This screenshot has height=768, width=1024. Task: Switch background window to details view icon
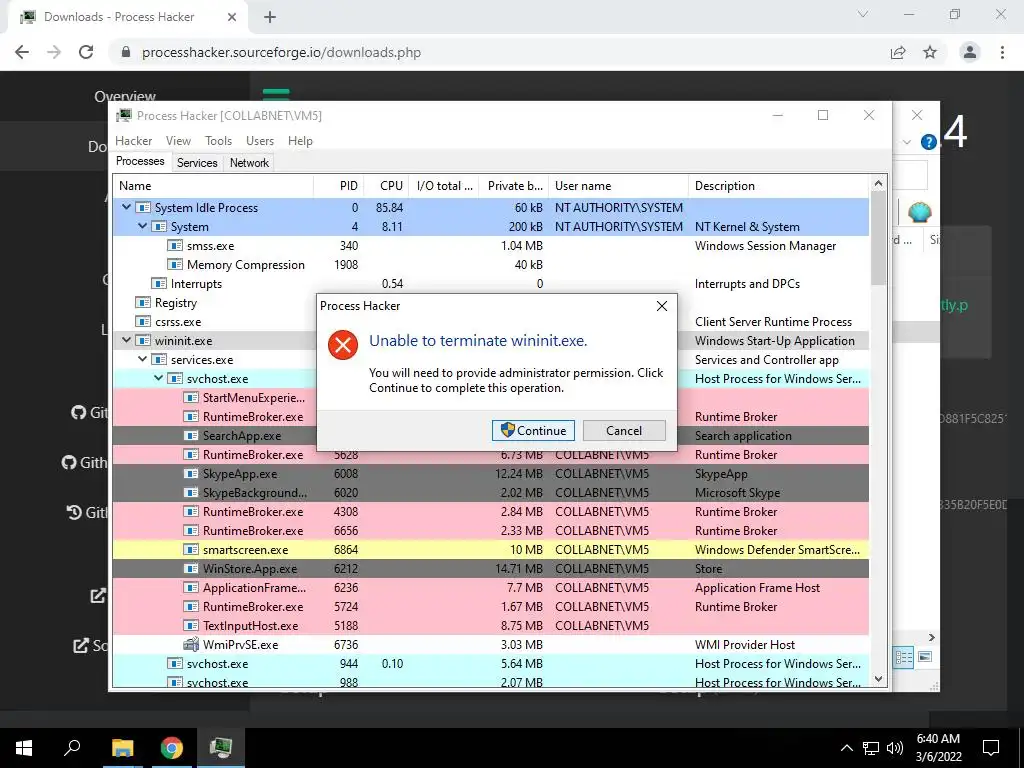point(904,657)
